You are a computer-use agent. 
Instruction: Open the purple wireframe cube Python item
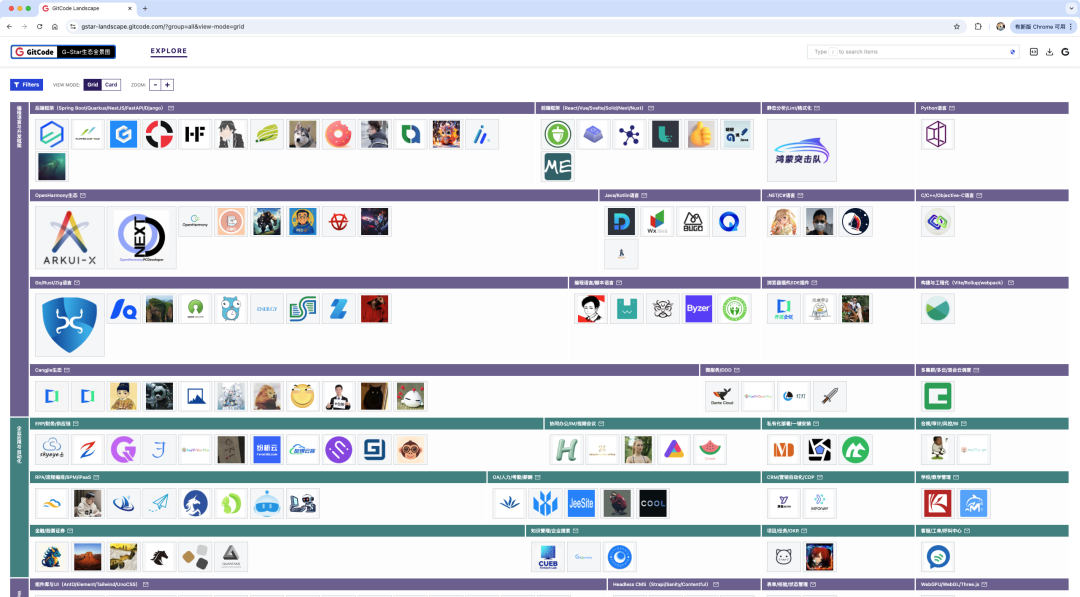tap(938, 134)
